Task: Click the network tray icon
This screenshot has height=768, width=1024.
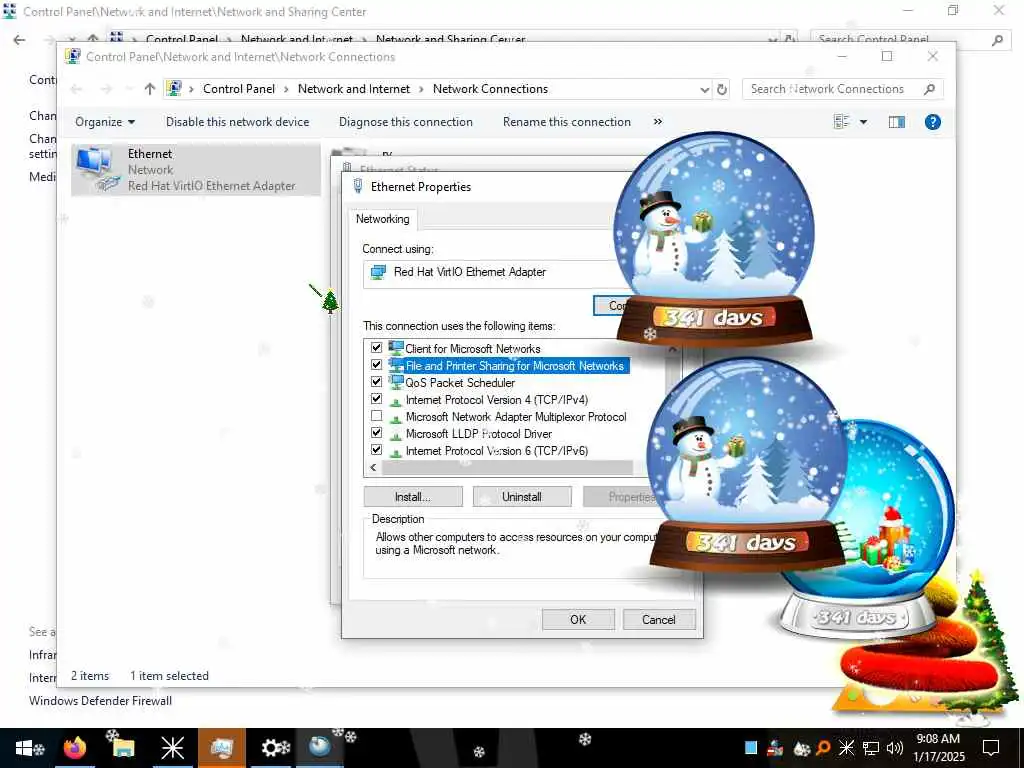Action: point(871,748)
